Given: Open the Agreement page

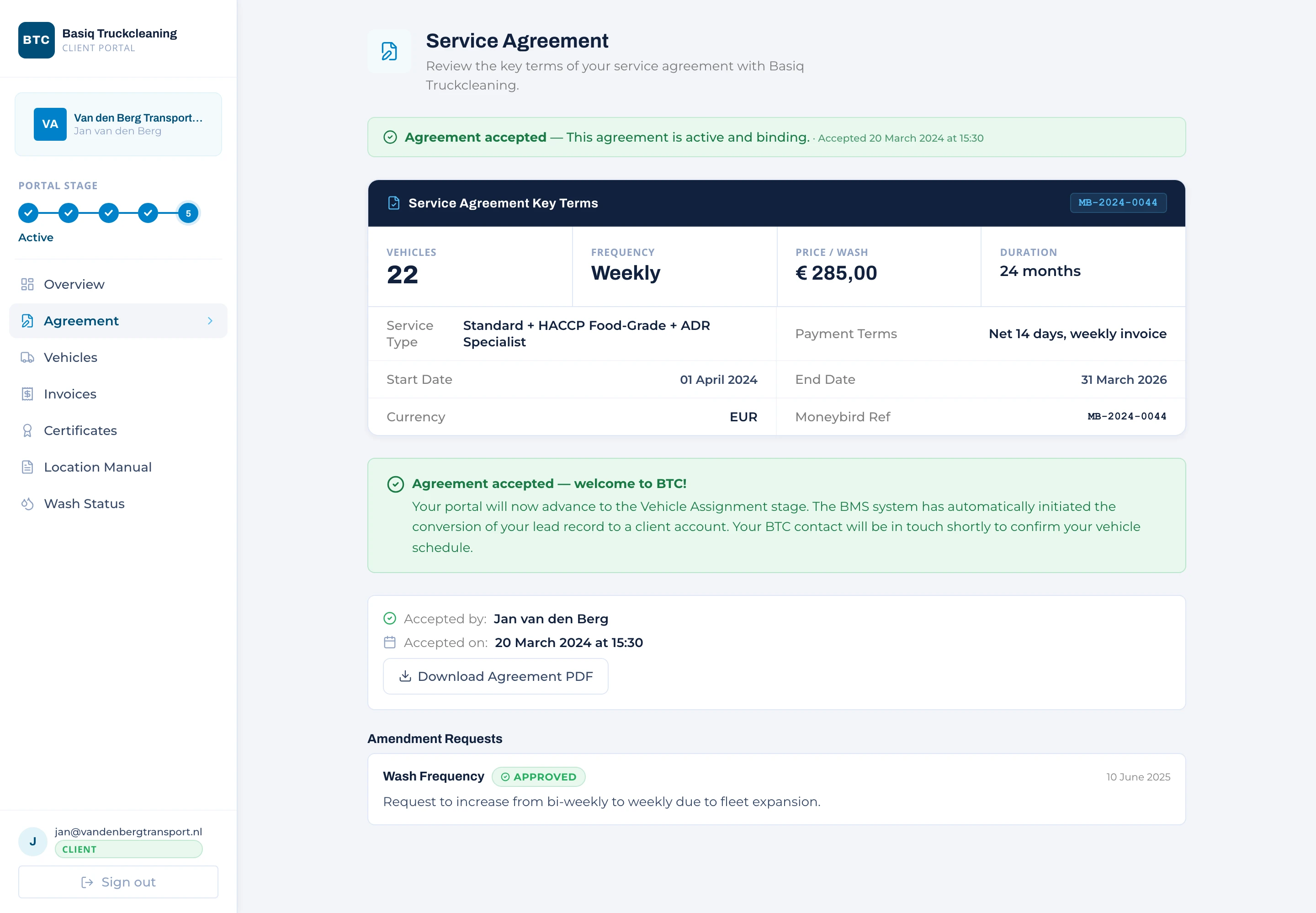Looking at the screenshot, I should click(x=118, y=321).
